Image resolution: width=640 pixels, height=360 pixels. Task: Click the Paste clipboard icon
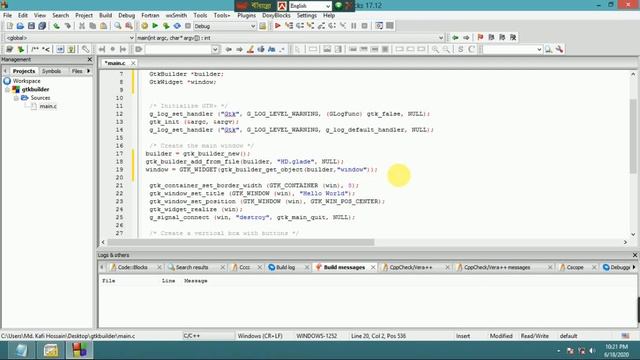point(103,26)
